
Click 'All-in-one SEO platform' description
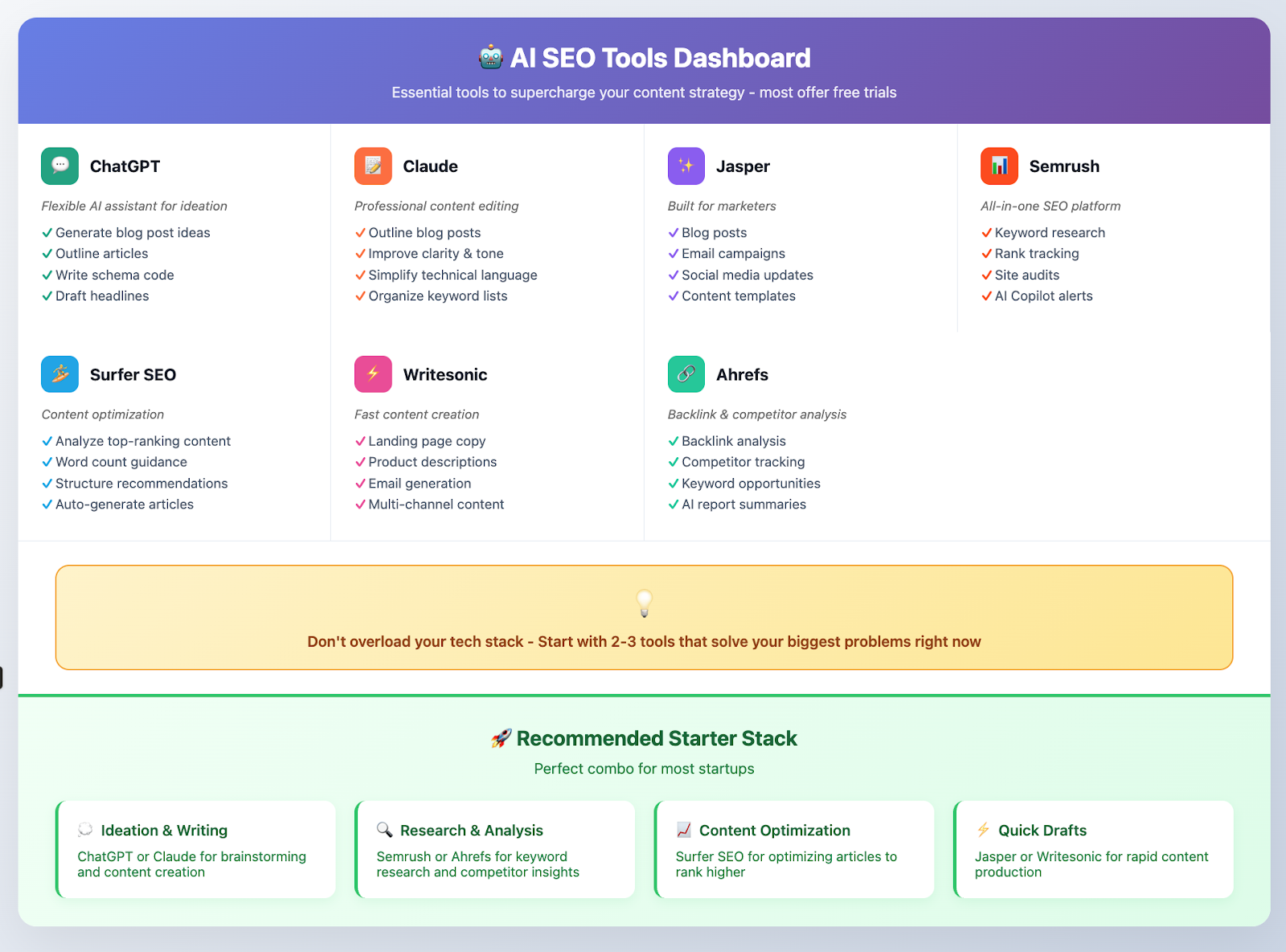pyautogui.click(x=1051, y=206)
